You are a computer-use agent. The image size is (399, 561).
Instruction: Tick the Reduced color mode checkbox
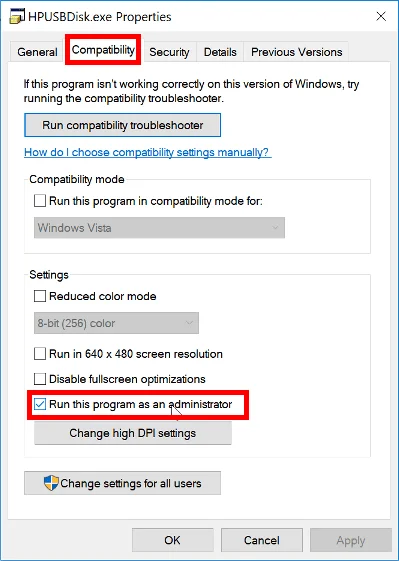pyautogui.click(x=40, y=296)
